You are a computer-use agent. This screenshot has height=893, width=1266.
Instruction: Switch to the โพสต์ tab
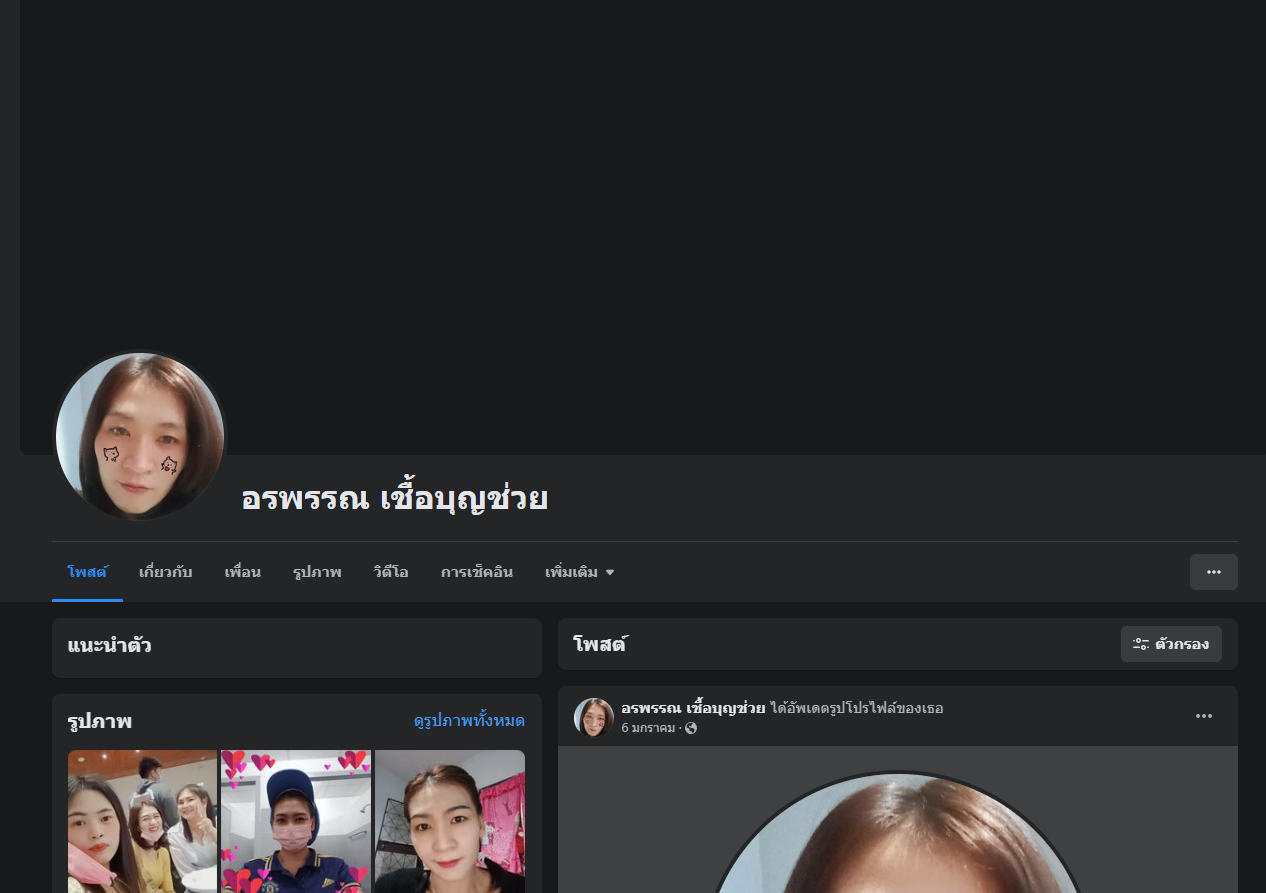[87, 572]
